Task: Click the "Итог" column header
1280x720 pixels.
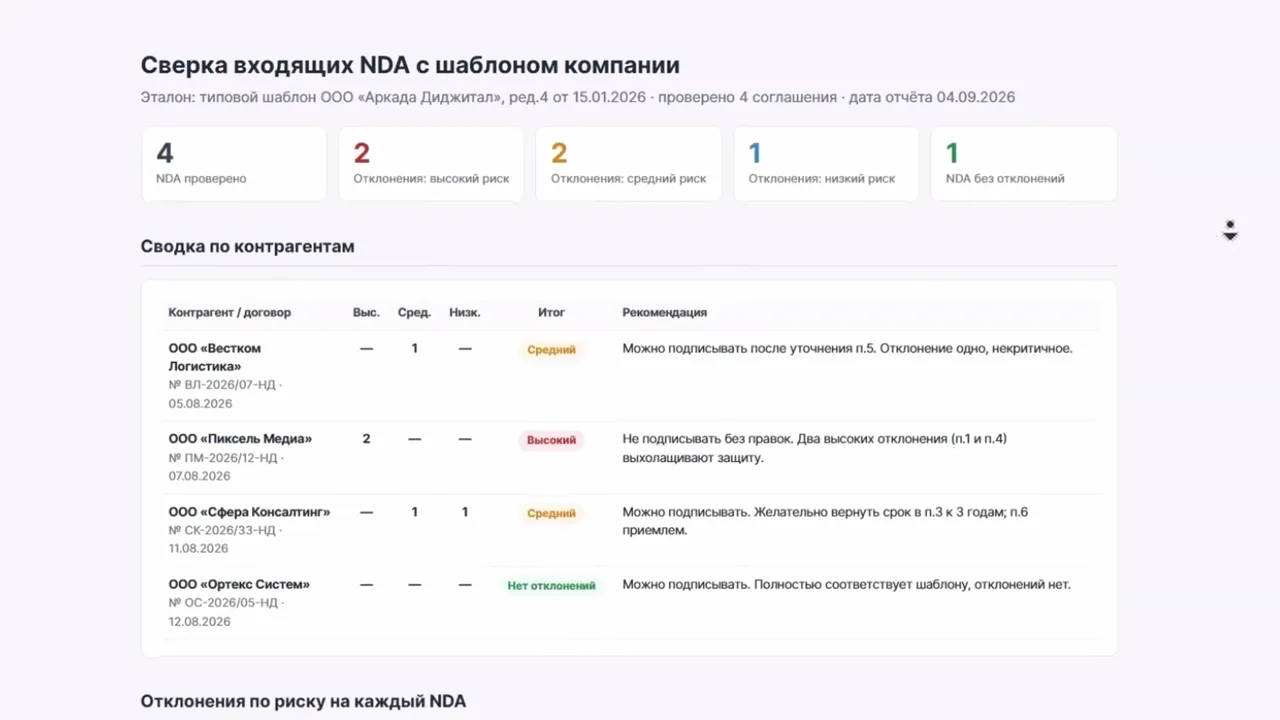Action: pyautogui.click(x=551, y=312)
